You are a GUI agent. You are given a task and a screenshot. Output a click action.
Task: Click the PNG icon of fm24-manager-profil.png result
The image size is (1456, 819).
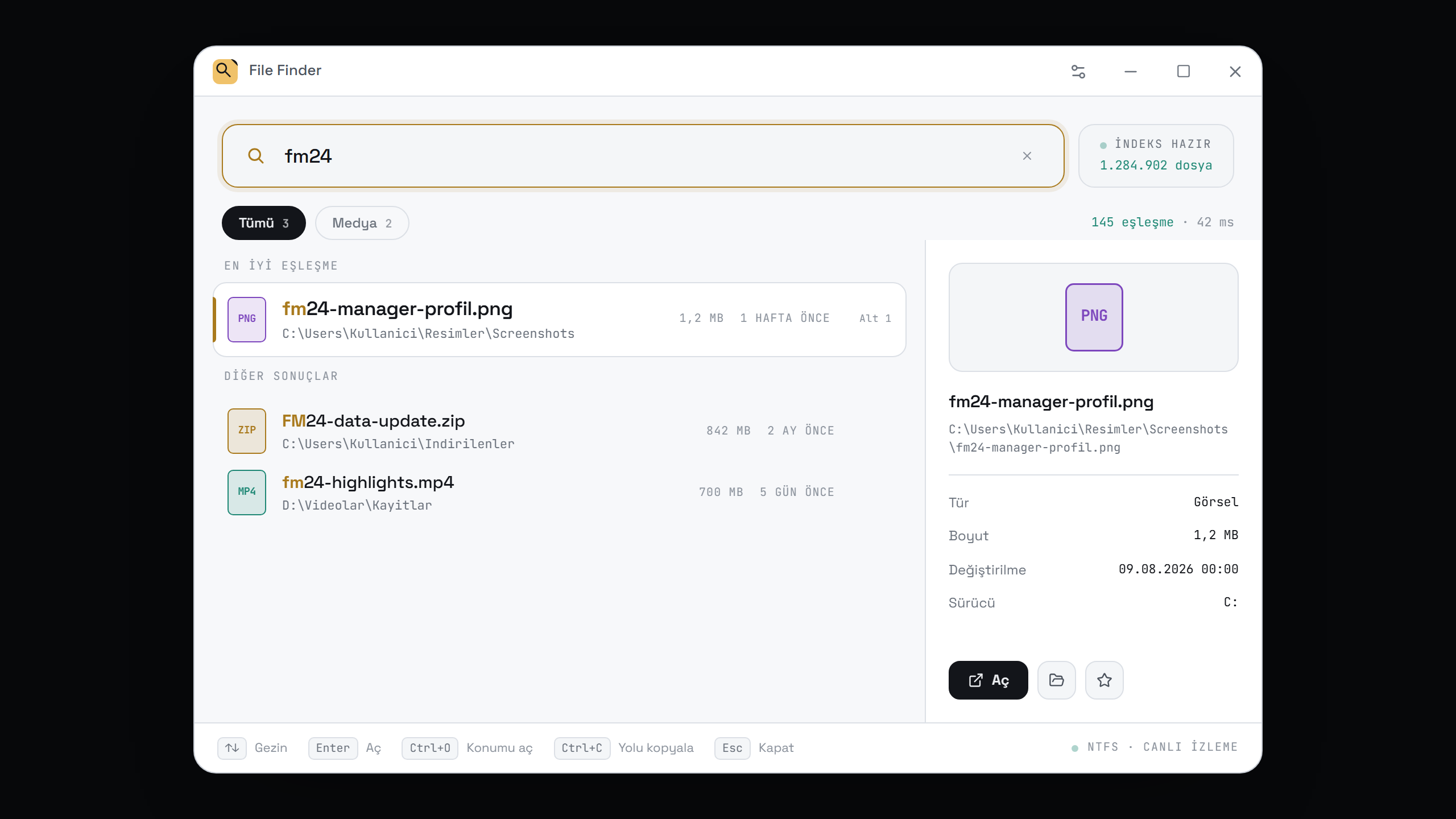pos(247,319)
